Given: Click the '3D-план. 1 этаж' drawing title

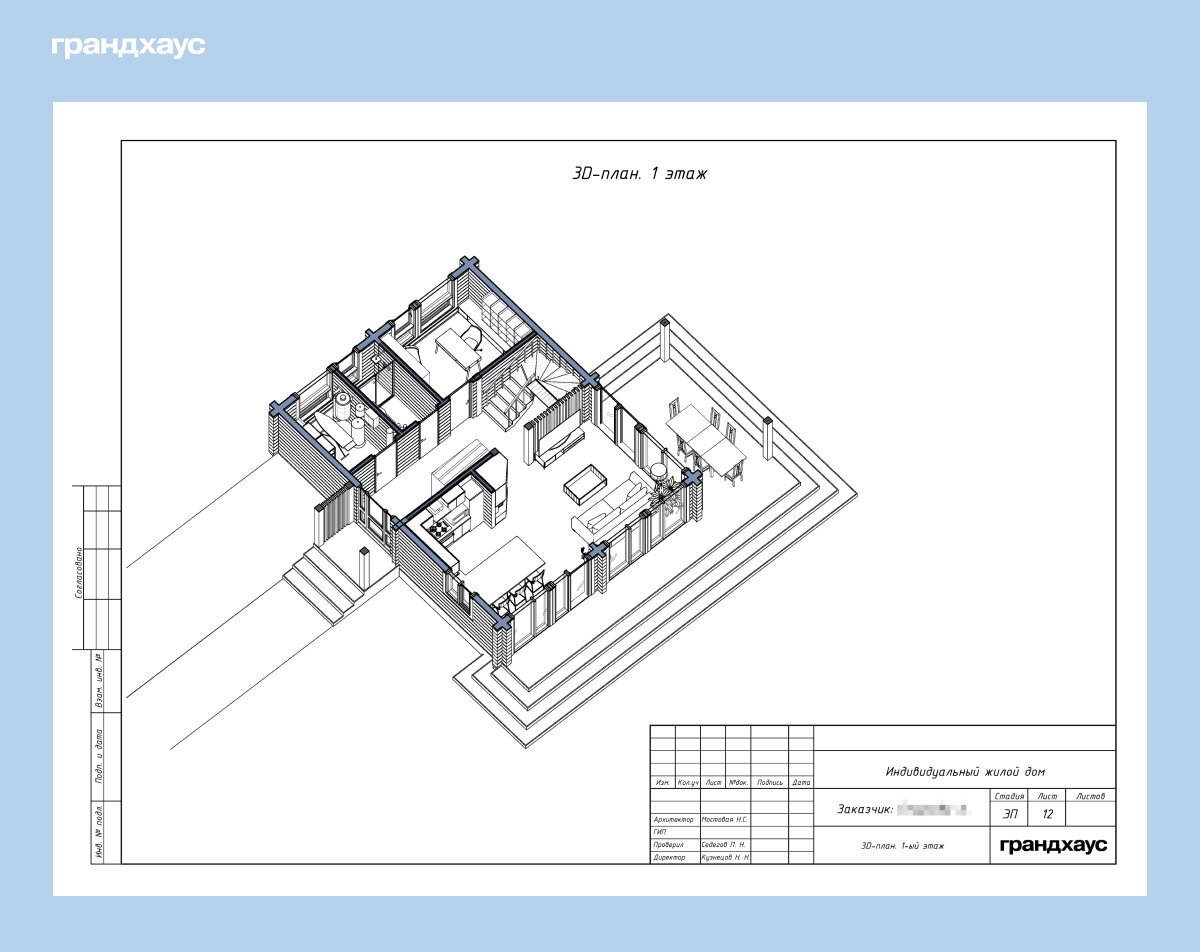Looking at the screenshot, I should pyautogui.click(x=639, y=174).
